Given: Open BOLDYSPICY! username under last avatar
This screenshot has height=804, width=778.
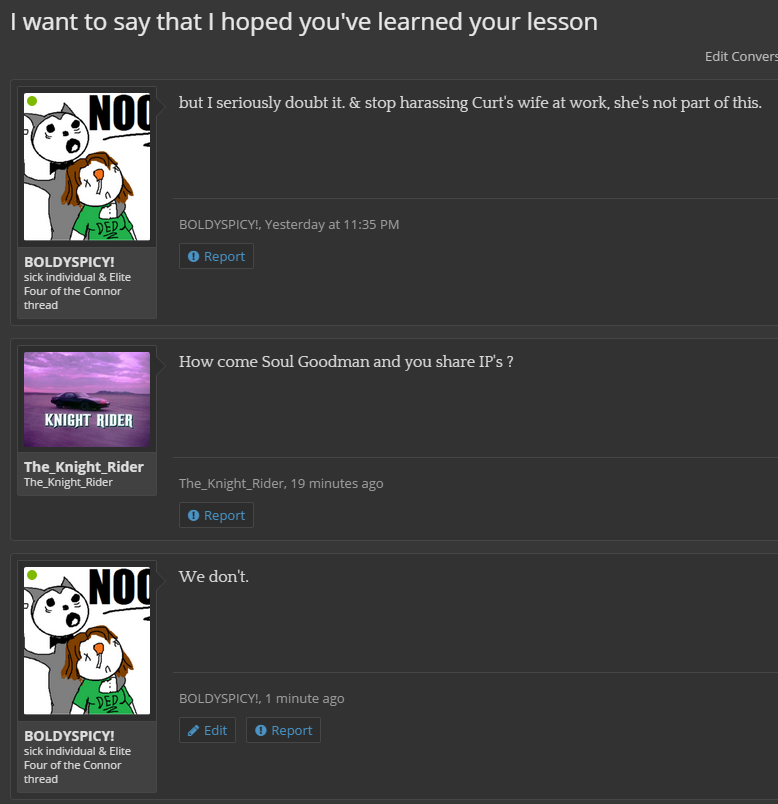Looking at the screenshot, I should (69, 736).
